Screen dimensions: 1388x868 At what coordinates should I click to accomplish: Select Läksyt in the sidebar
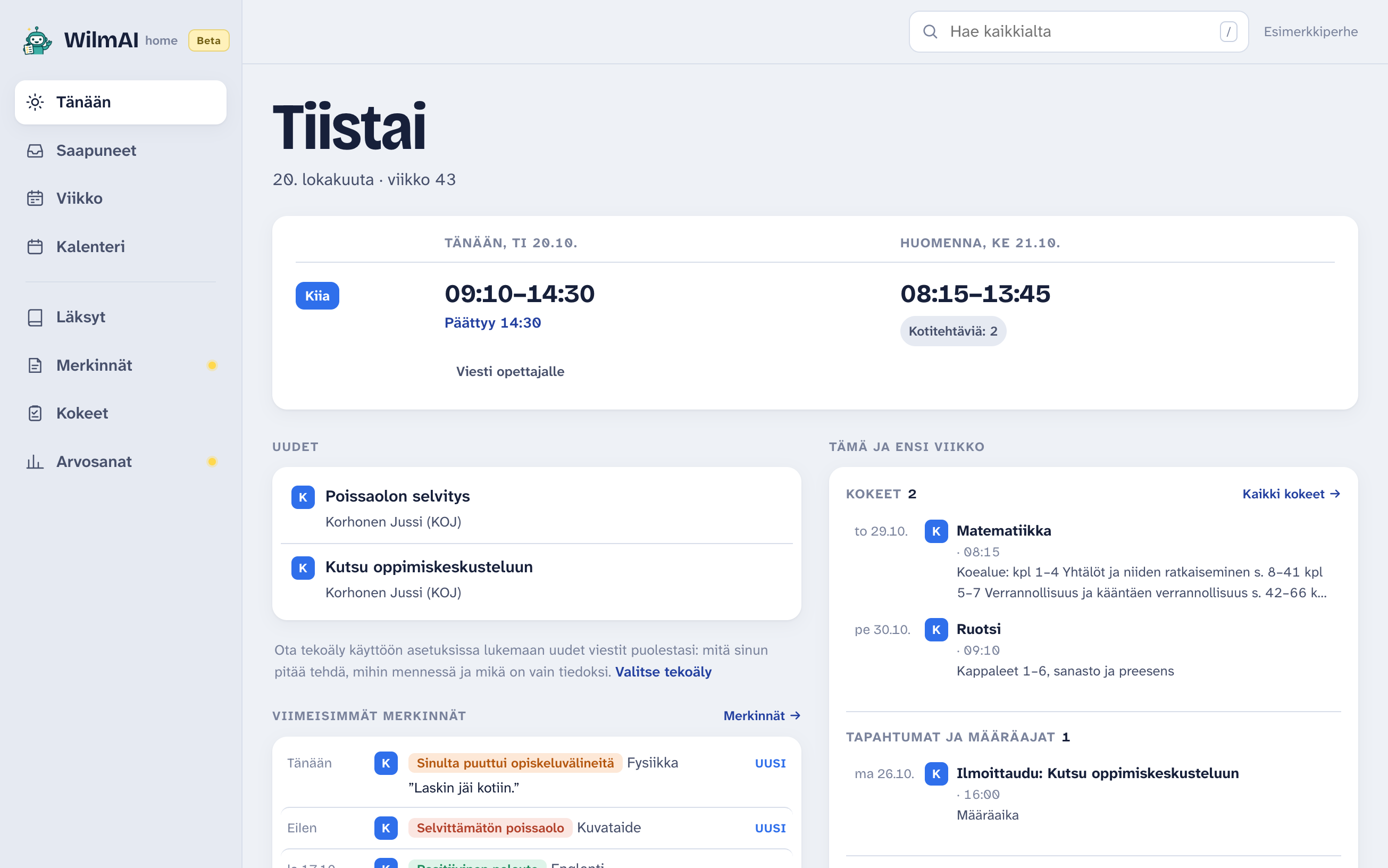121,317
